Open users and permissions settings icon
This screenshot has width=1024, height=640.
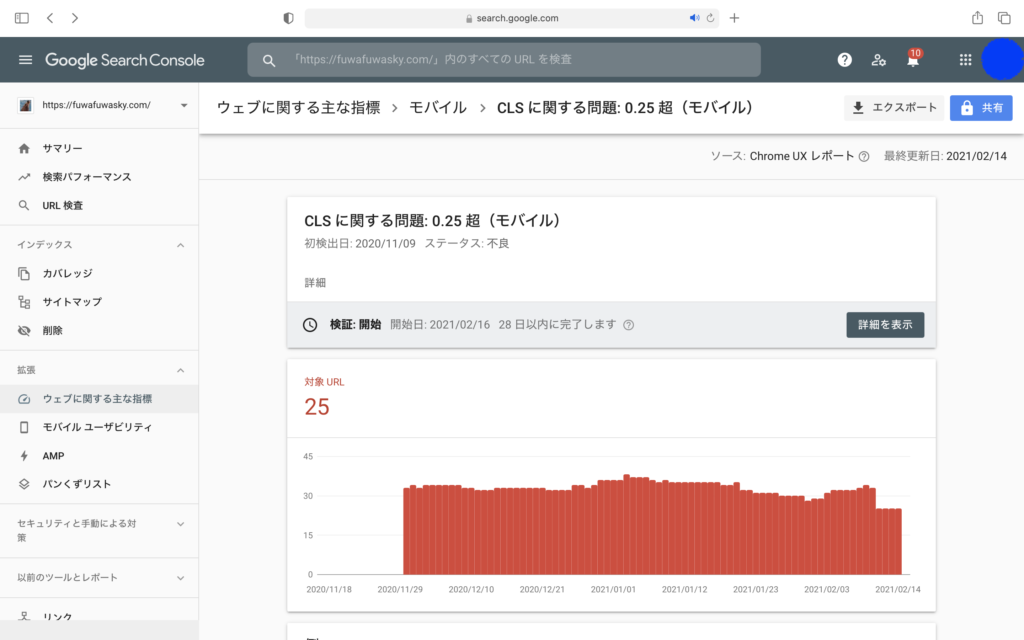(x=878, y=60)
